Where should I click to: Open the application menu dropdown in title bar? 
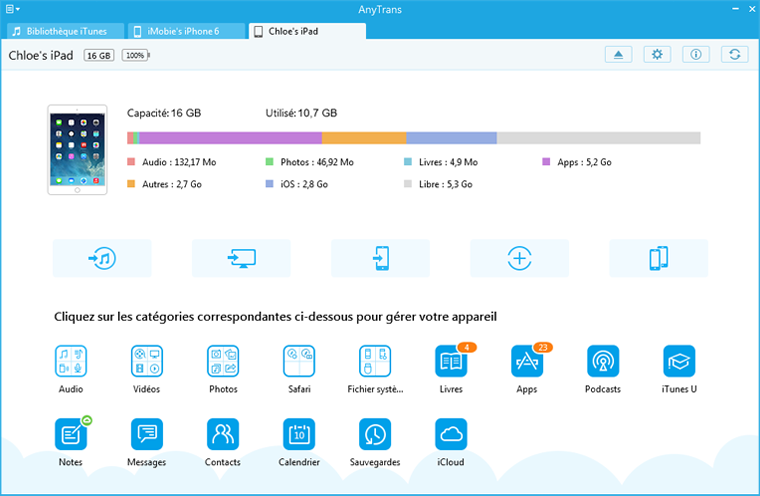point(13,9)
